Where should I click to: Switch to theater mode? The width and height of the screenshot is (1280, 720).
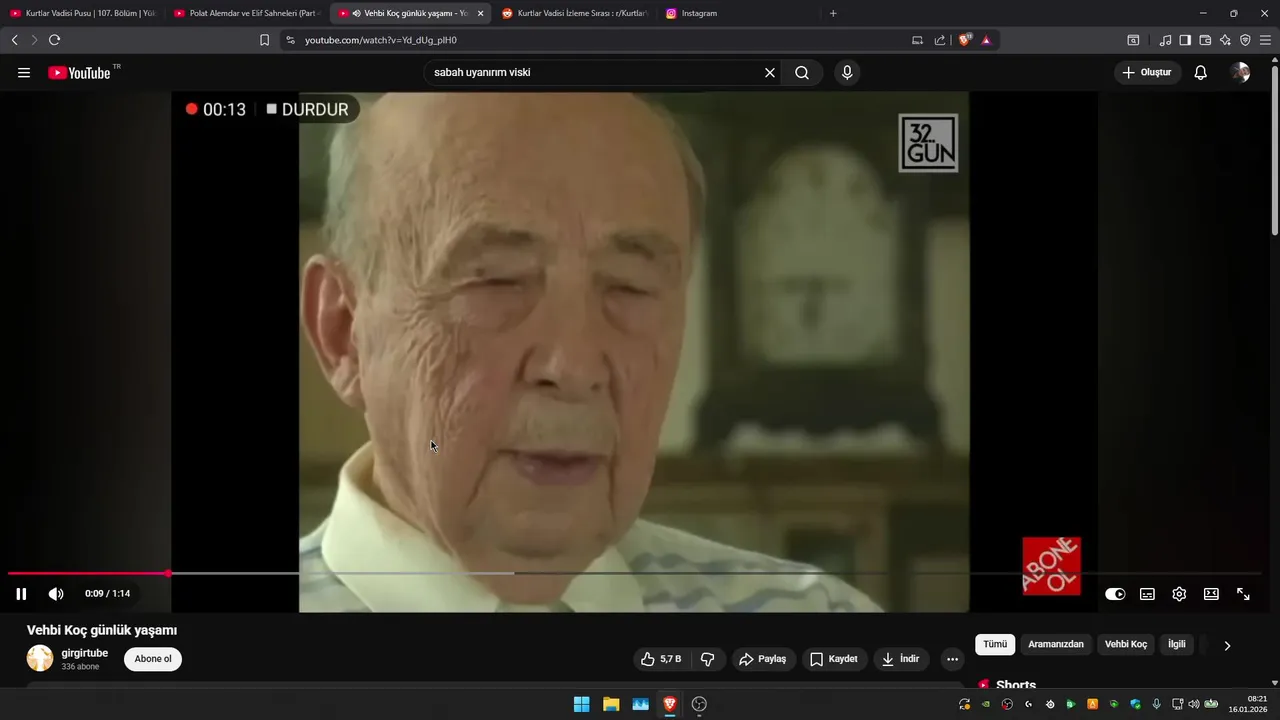pos(1211,594)
